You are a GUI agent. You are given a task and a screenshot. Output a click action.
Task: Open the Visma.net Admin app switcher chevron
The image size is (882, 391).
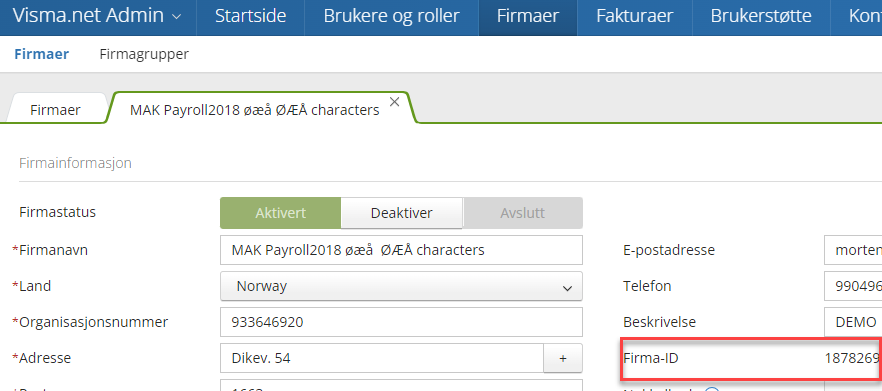(176, 17)
